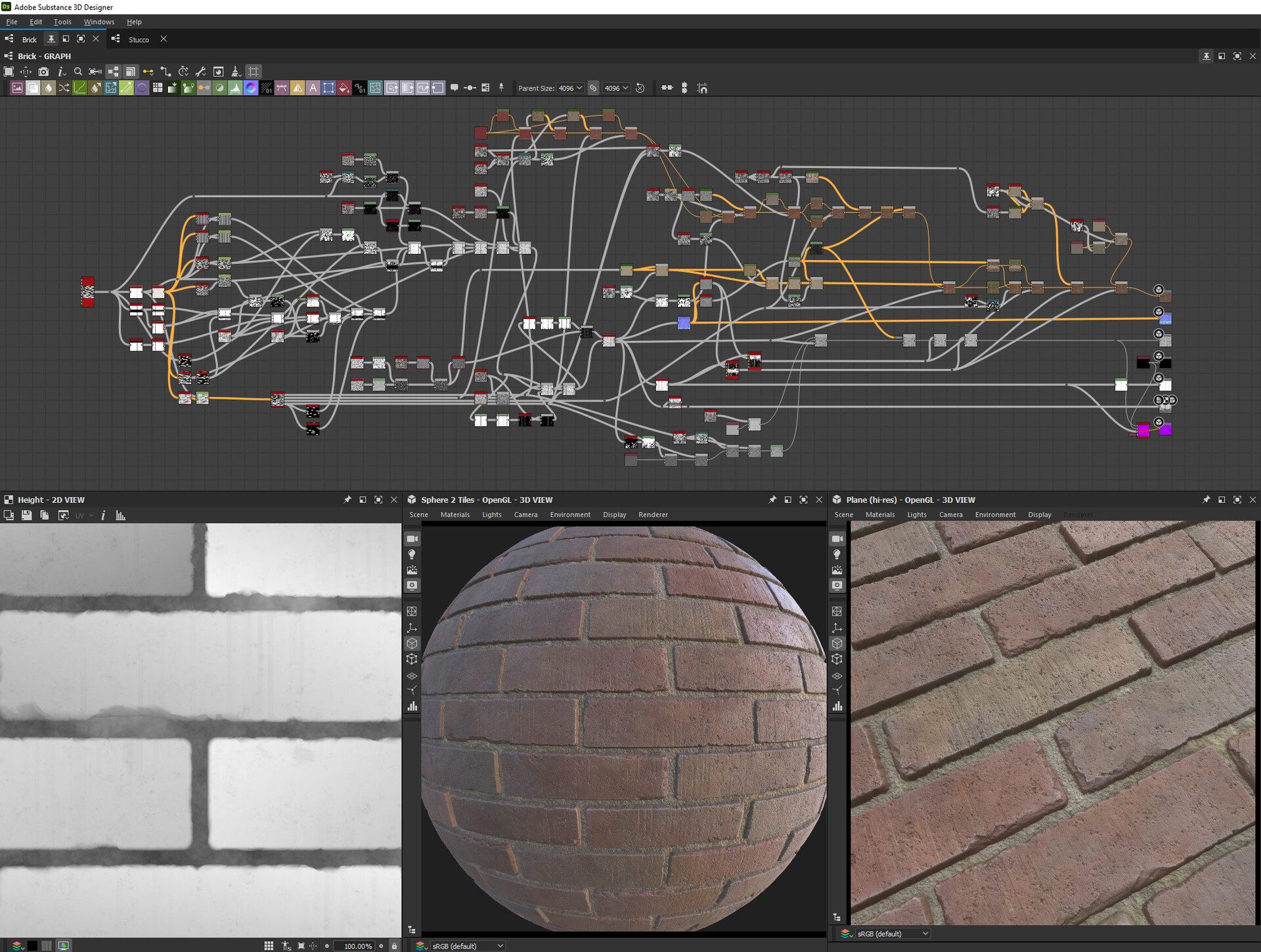Click the large red input node at graph start
Viewport: 1261px width, 952px height.
(87, 292)
